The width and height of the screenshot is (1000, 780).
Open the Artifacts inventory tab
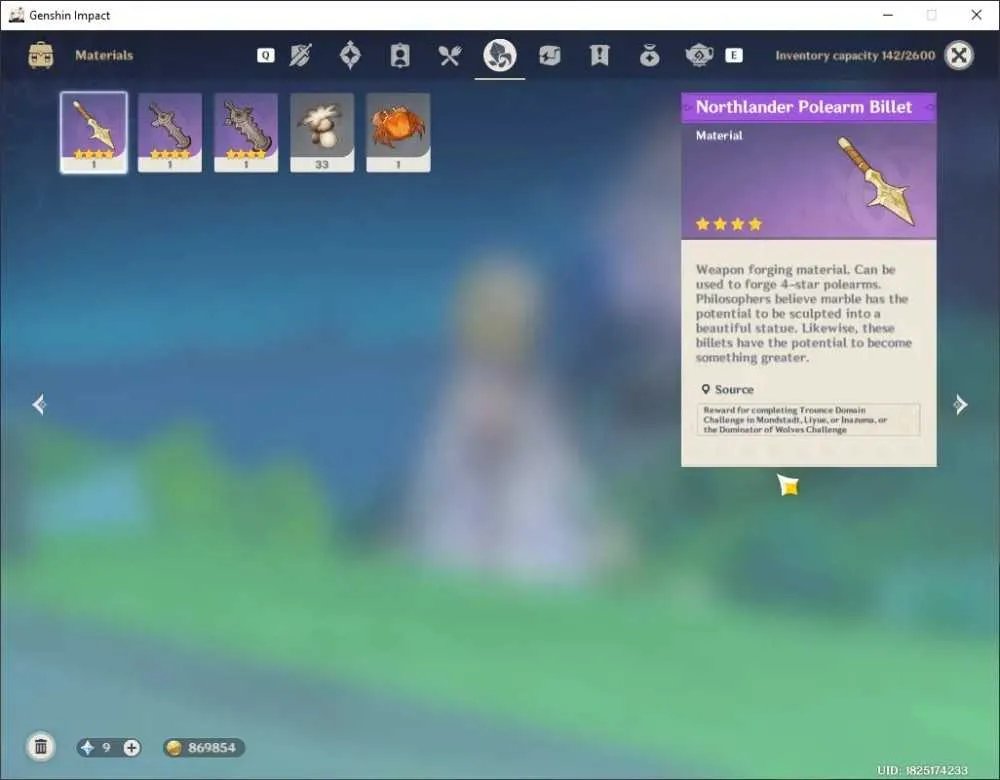click(x=350, y=55)
